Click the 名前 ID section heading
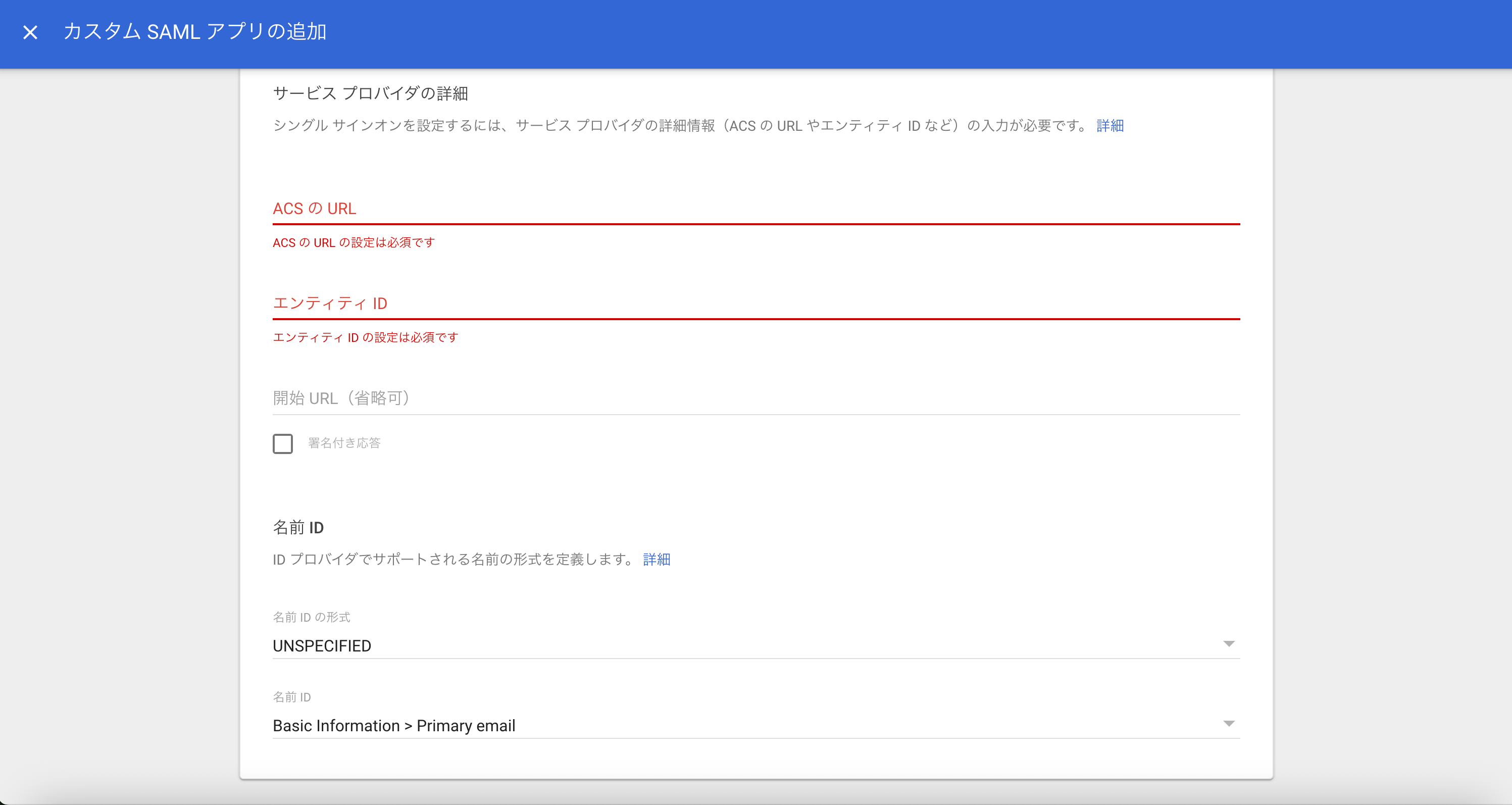Screen dimensions: 1512x805 click(x=298, y=527)
